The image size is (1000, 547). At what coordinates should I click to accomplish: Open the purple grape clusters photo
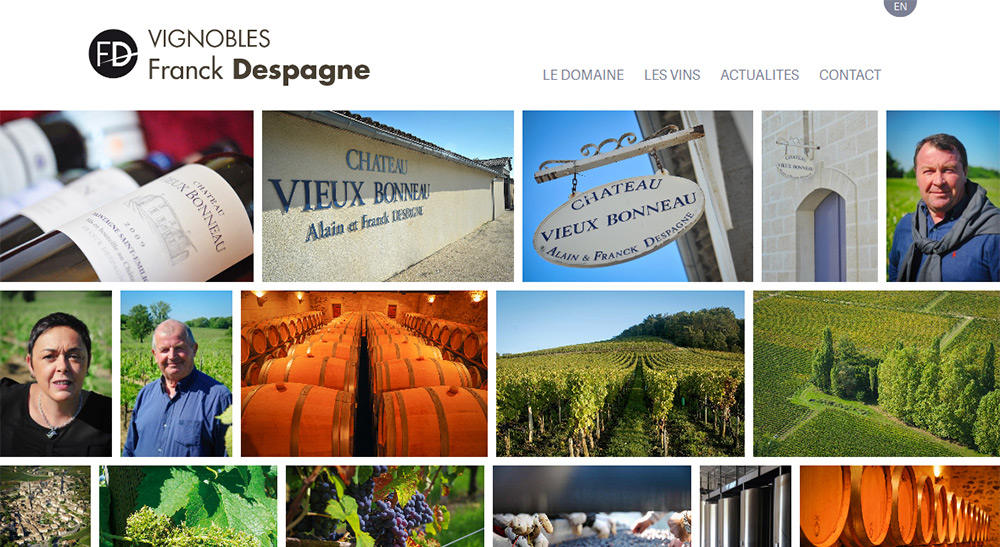click(385, 506)
